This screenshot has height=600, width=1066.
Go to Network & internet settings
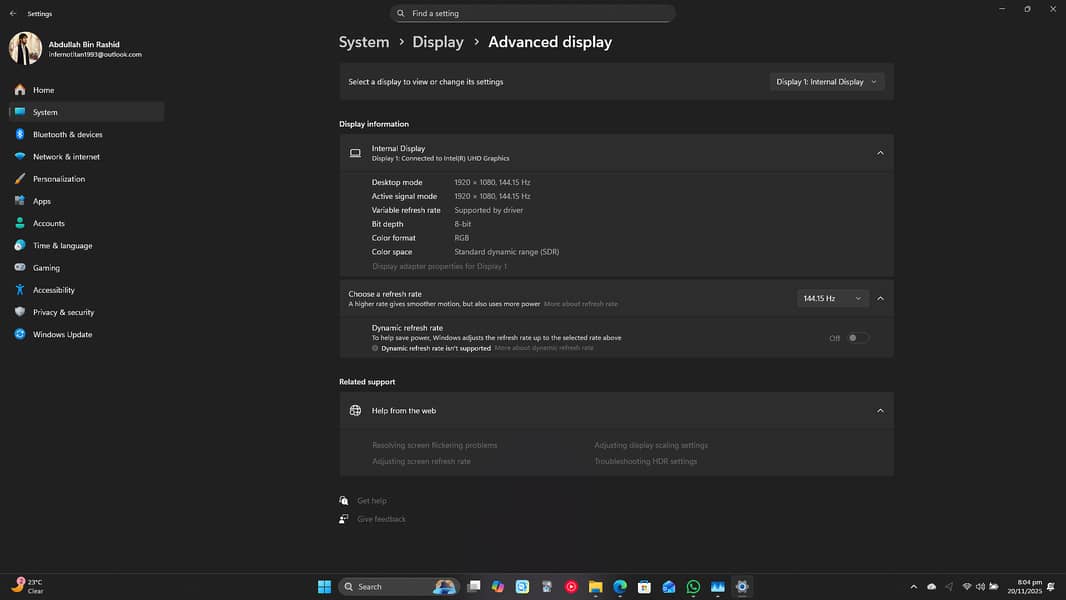[66, 157]
